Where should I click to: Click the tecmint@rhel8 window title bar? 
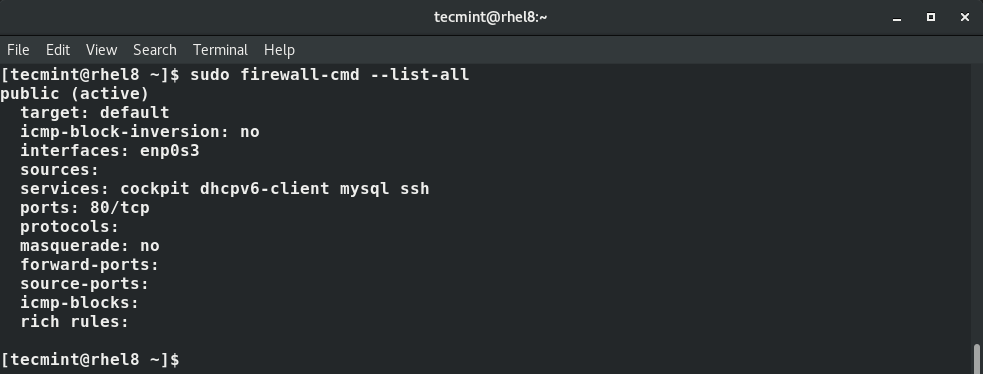(x=491, y=17)
